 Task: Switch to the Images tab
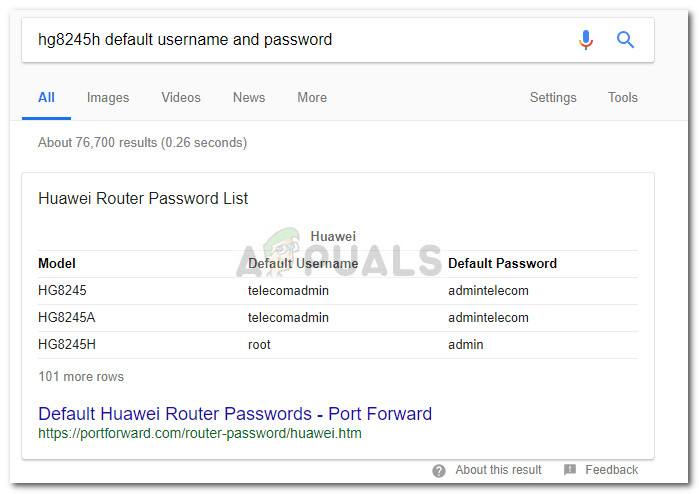coord(108,98)
